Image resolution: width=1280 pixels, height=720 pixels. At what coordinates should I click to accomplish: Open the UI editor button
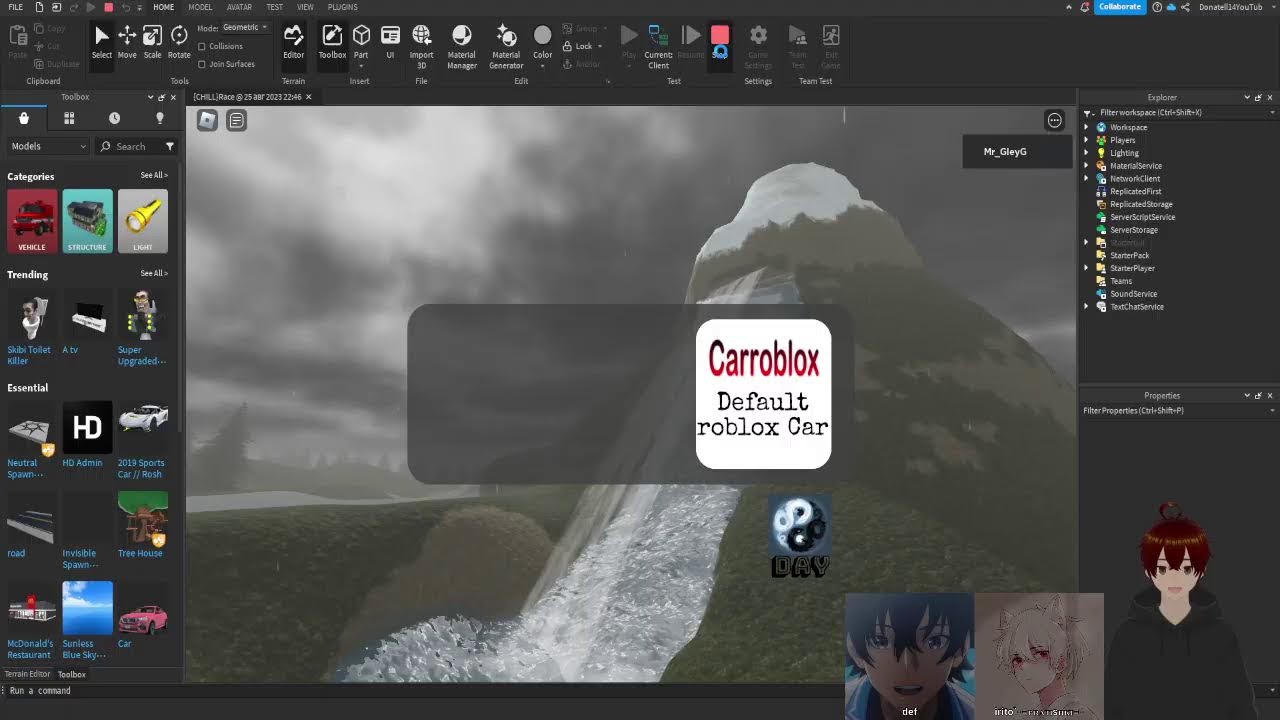click(390, 42)
